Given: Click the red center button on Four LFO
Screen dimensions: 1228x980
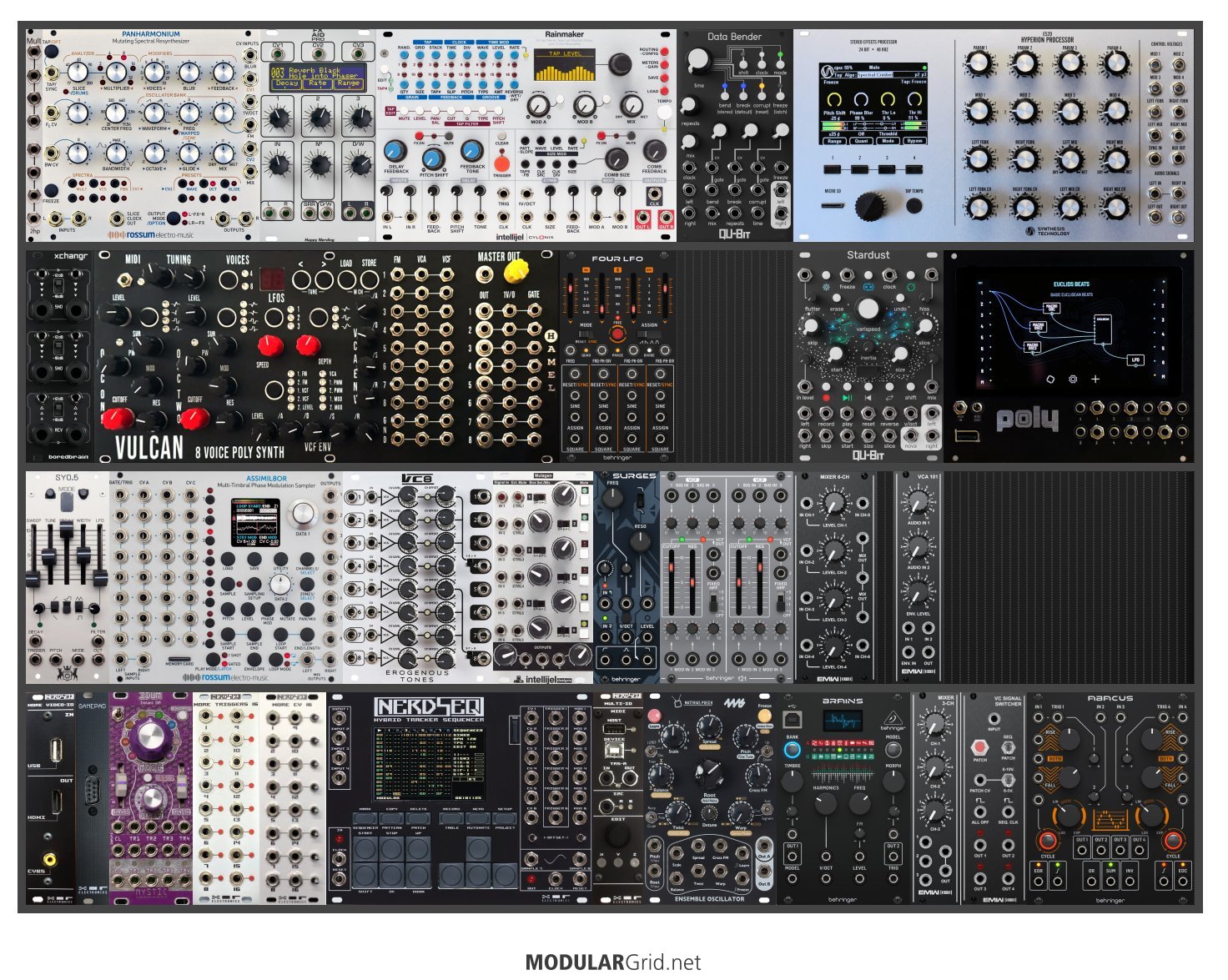Looking at the screenshot, I should 617,334.
